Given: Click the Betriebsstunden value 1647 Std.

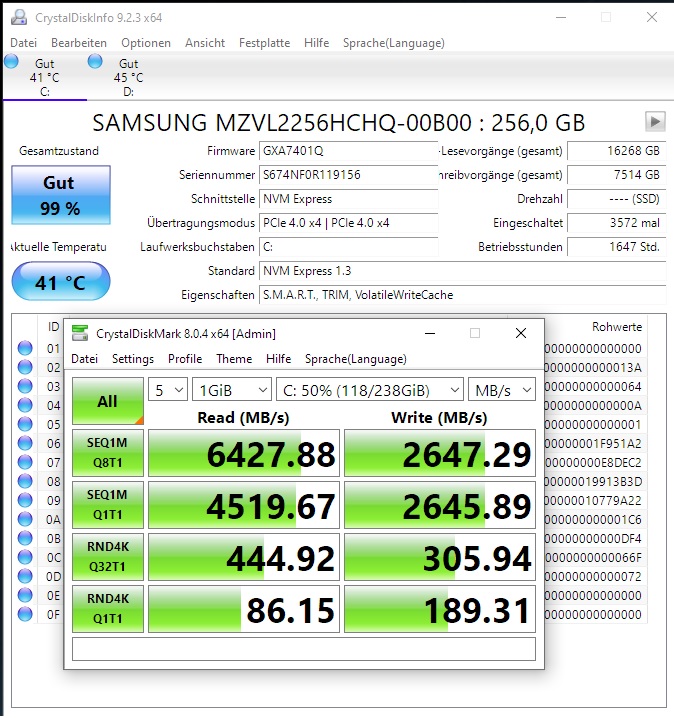Looking at the screenshot, I should coord(616,247).
